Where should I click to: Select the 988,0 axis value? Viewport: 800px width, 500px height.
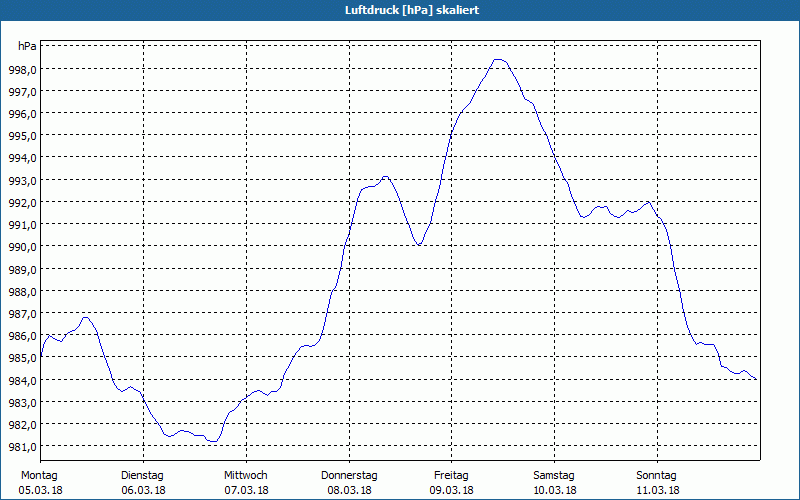22,291
